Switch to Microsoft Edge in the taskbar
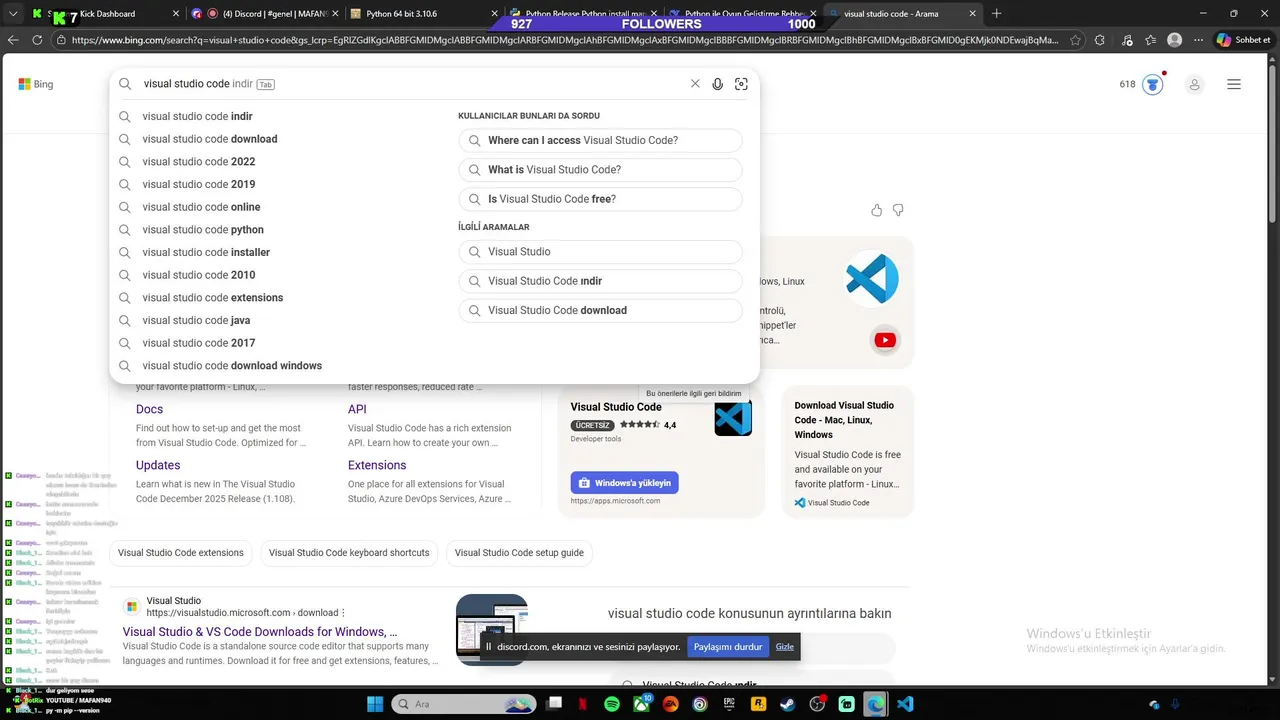Screen dimensions: 1280x720 coord(875,704)
